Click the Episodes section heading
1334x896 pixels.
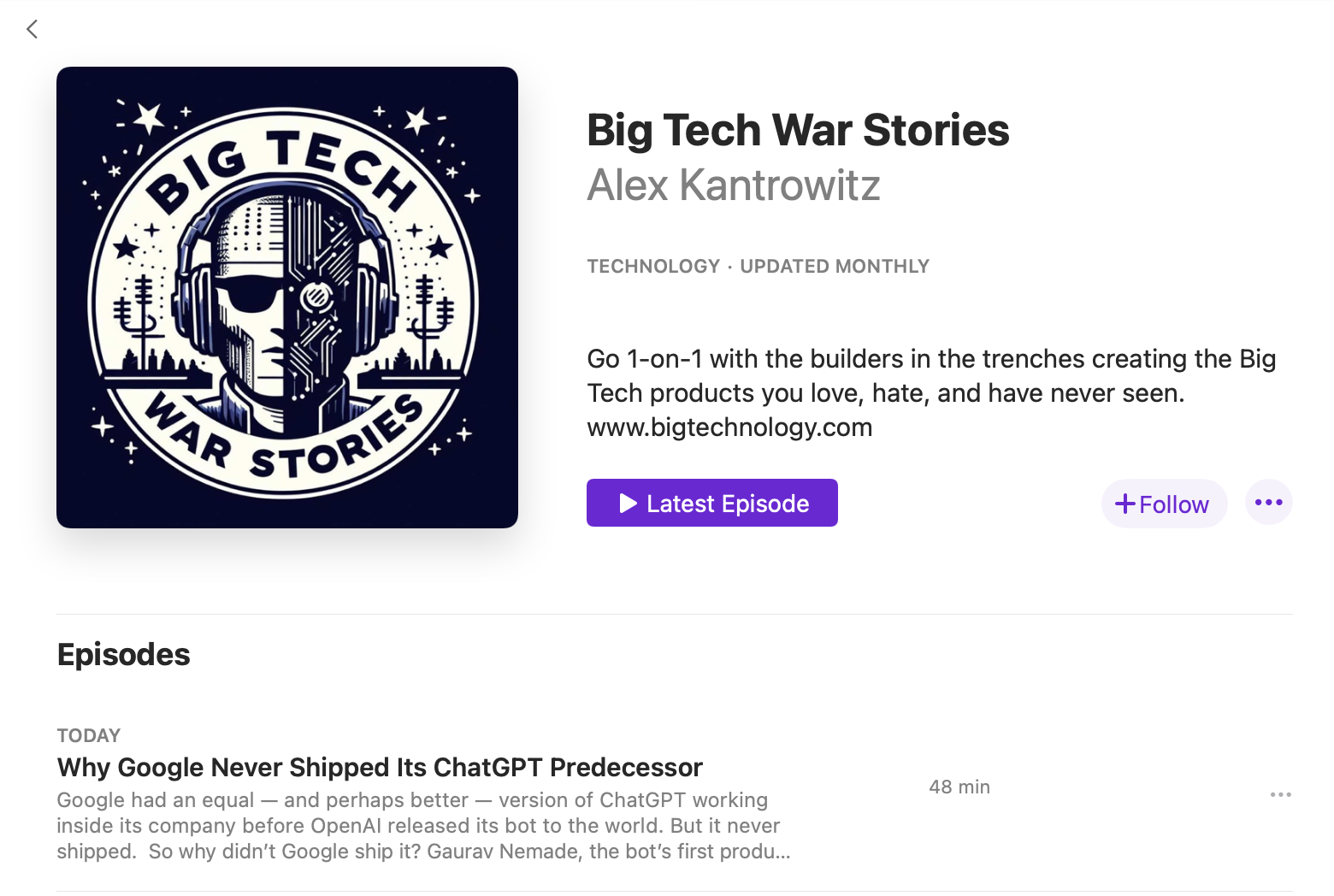point(123,655)
